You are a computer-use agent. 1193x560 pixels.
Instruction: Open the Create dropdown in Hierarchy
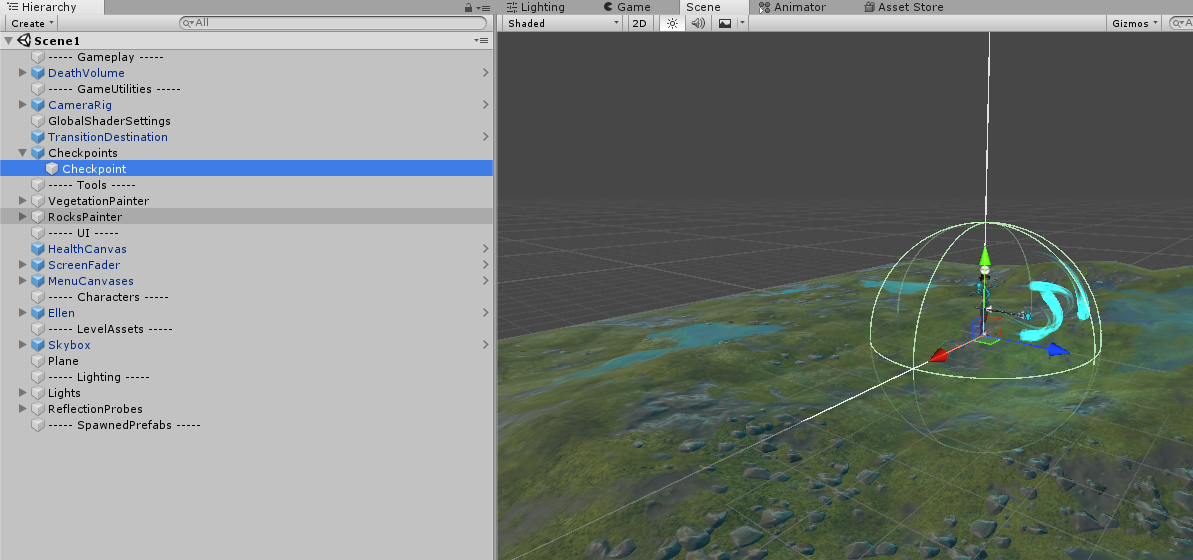coord(32,24)
